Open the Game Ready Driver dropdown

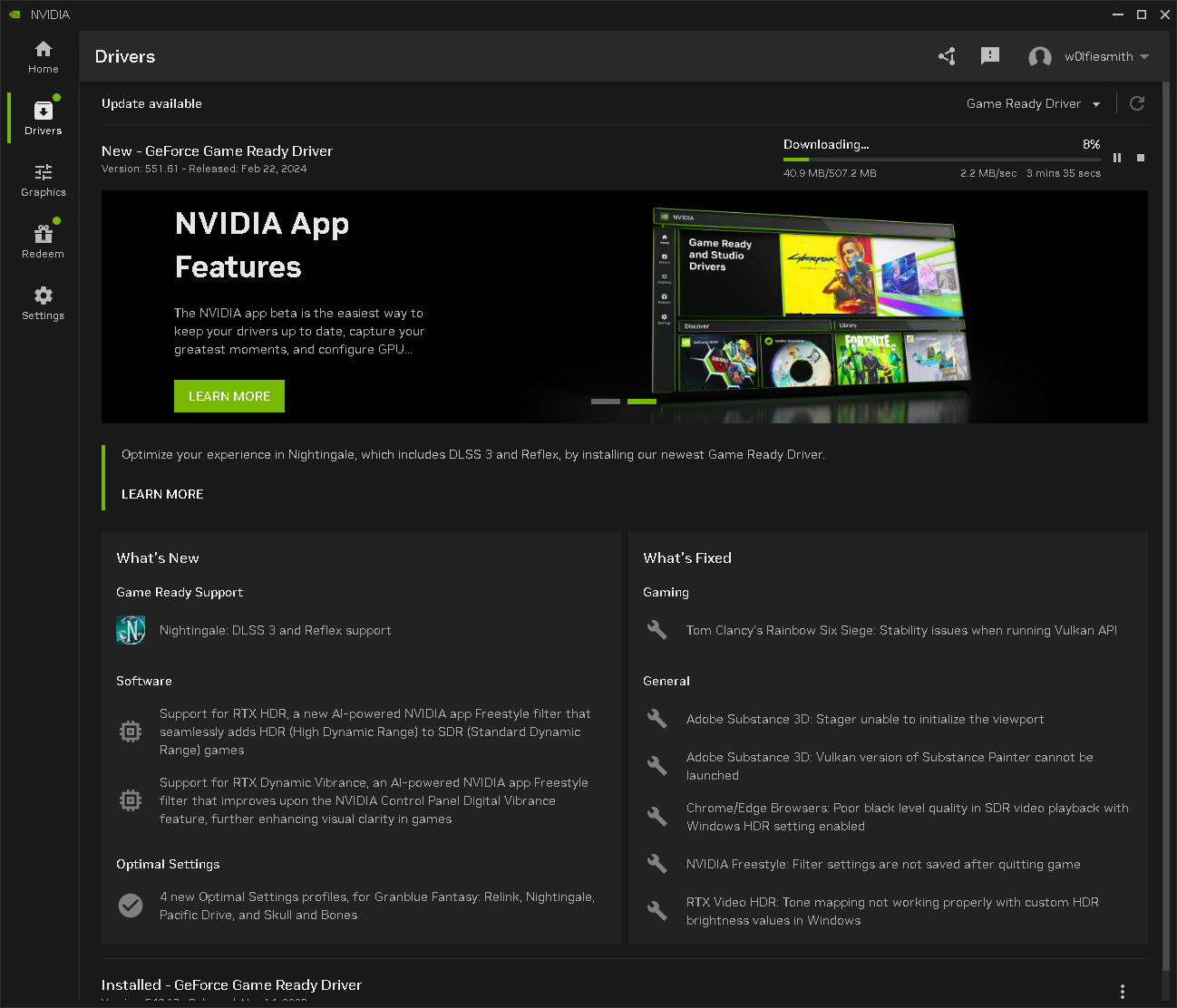click(x=1033, y=103)
